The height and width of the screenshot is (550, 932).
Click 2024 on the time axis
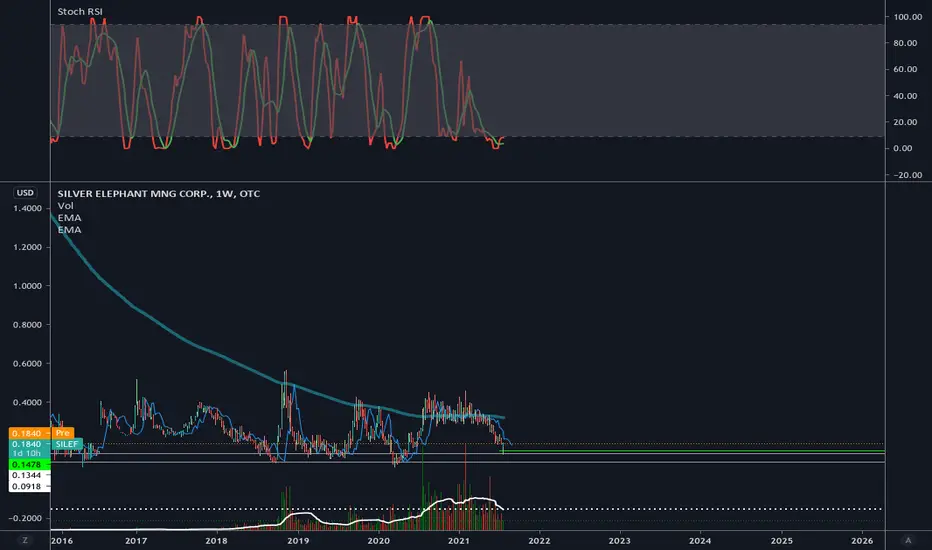pyautogui.click(x=700, y=540)
